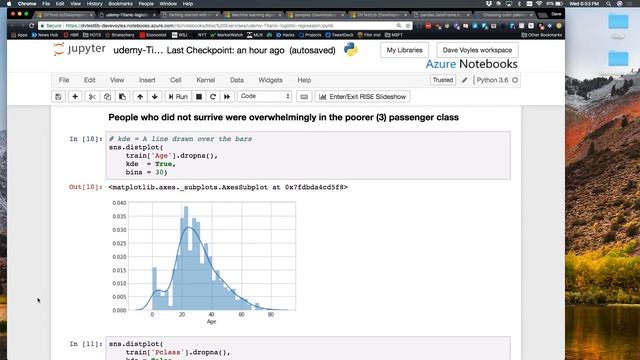Open the Data menu
This screenshot has width=640, height=360.
click(237, 80)
